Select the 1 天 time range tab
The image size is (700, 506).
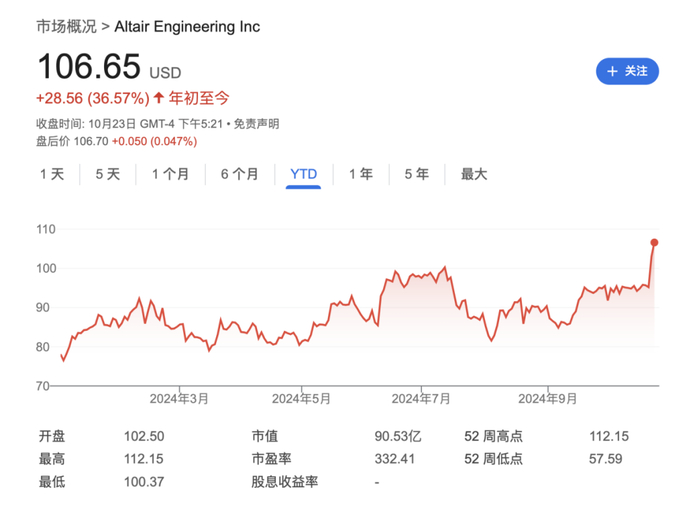[x=52, y=174]
